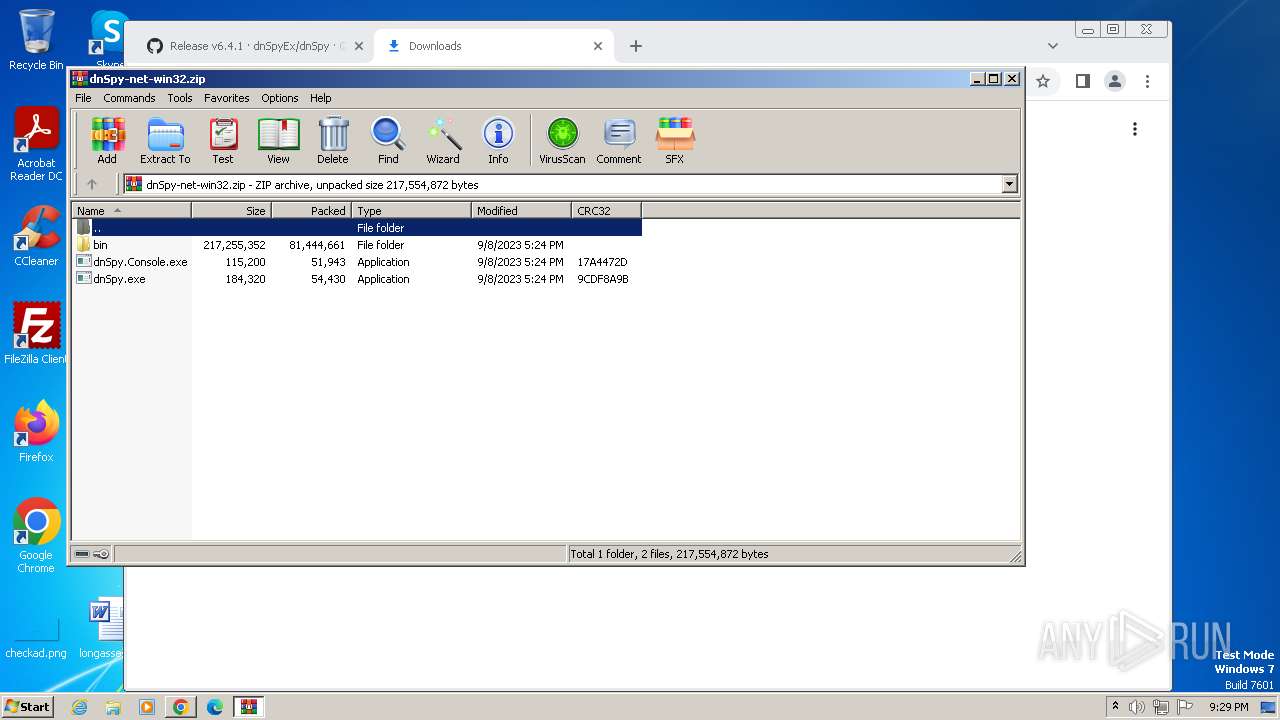Sort by Packed column header

tap(312, 211)
